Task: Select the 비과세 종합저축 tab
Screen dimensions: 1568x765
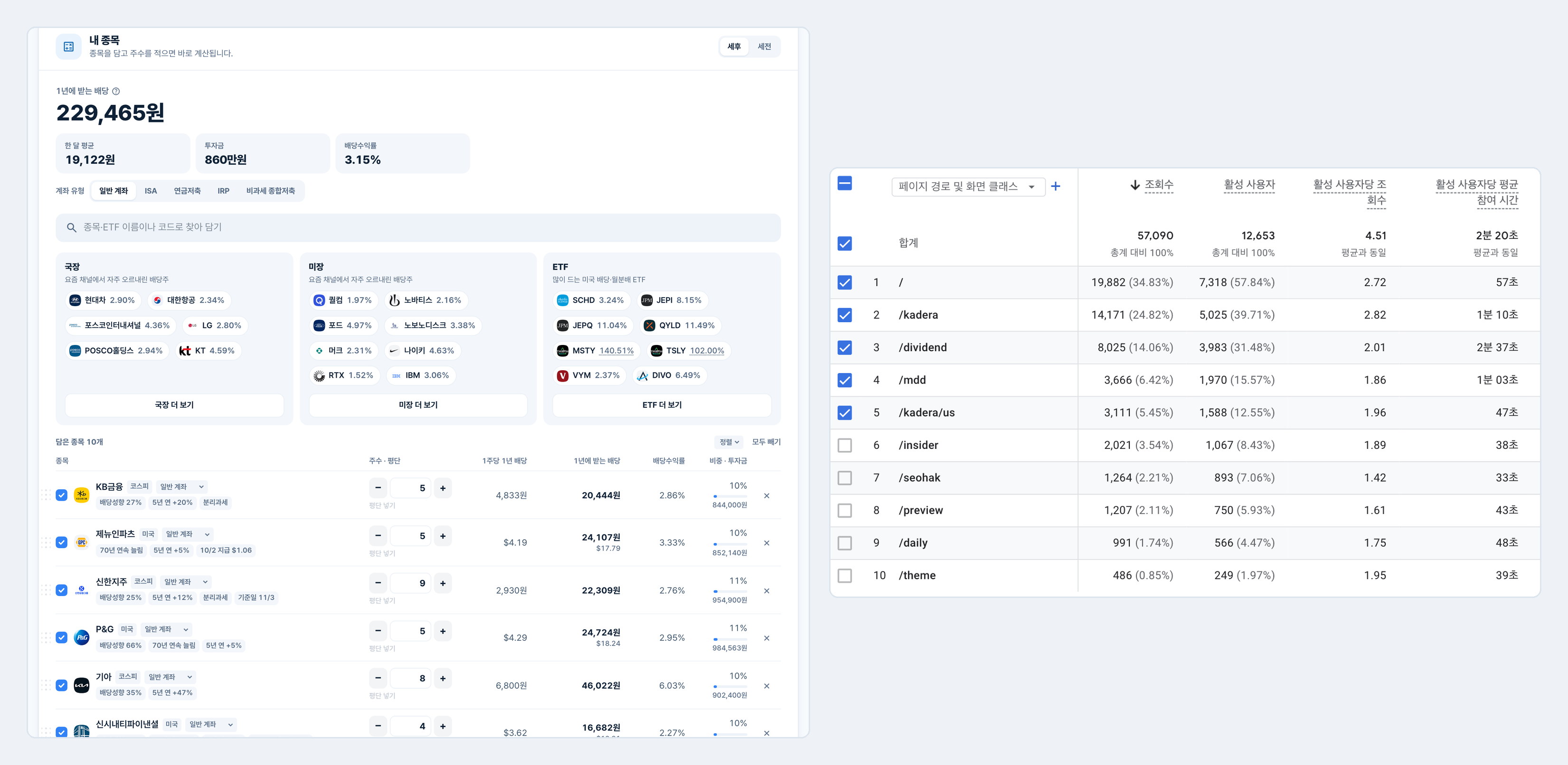Action: (x=271, y=191)
